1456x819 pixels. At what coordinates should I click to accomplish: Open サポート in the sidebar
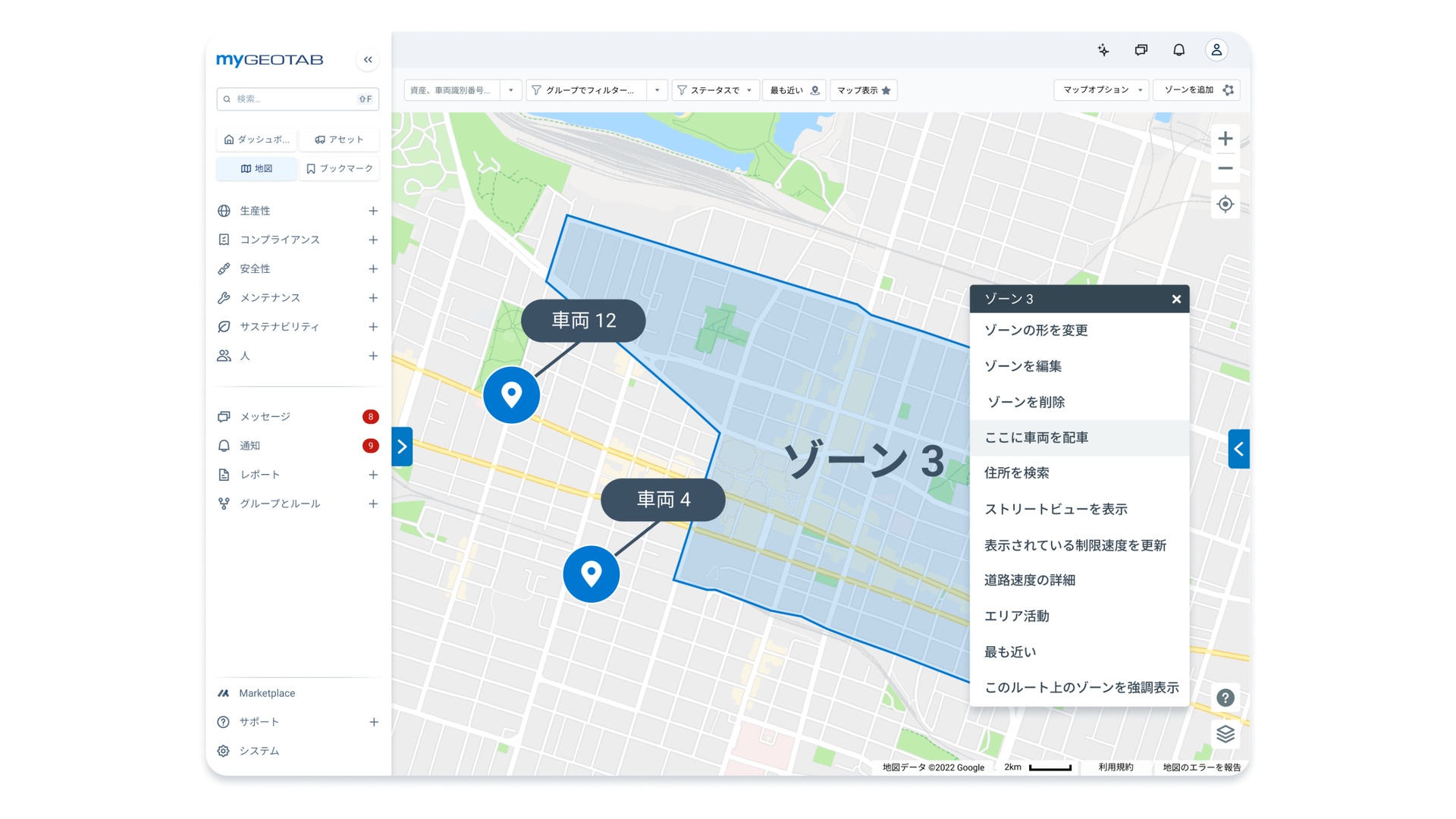click(x=259, y=722)
